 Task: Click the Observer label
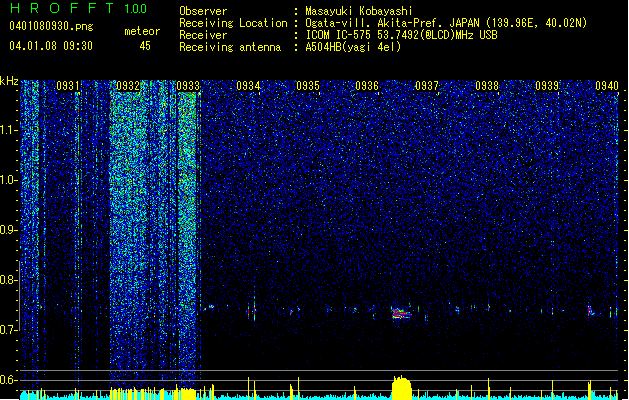(x=203, y=11)
